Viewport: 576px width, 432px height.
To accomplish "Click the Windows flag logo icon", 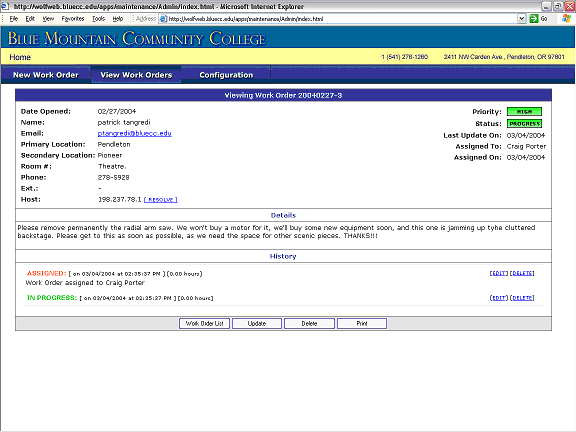I will (566, 18).
